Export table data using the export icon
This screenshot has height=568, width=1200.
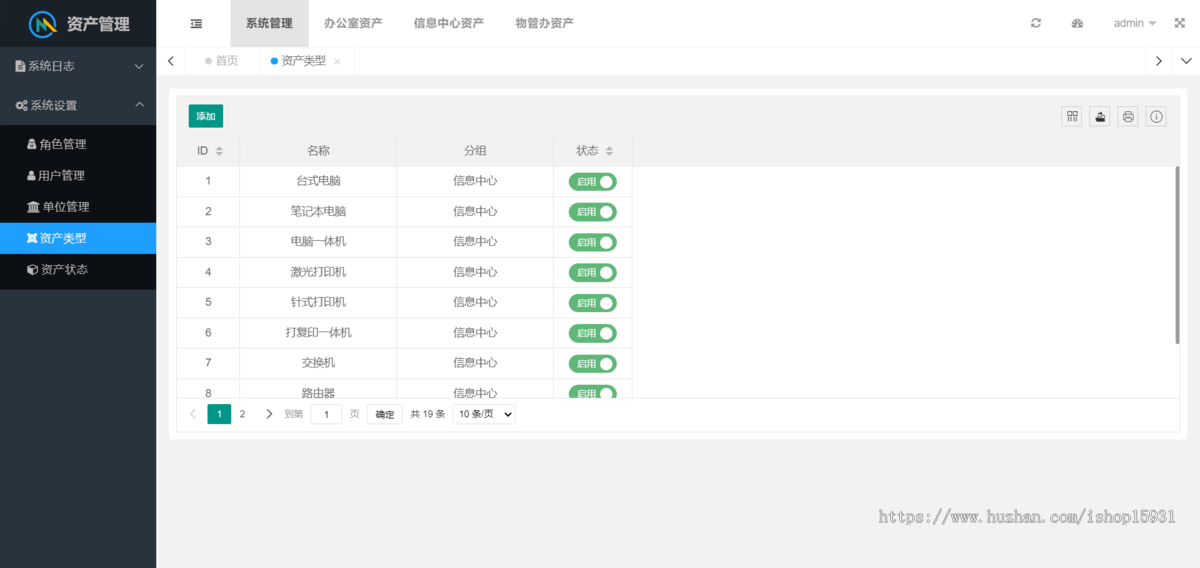[1100, 116]
